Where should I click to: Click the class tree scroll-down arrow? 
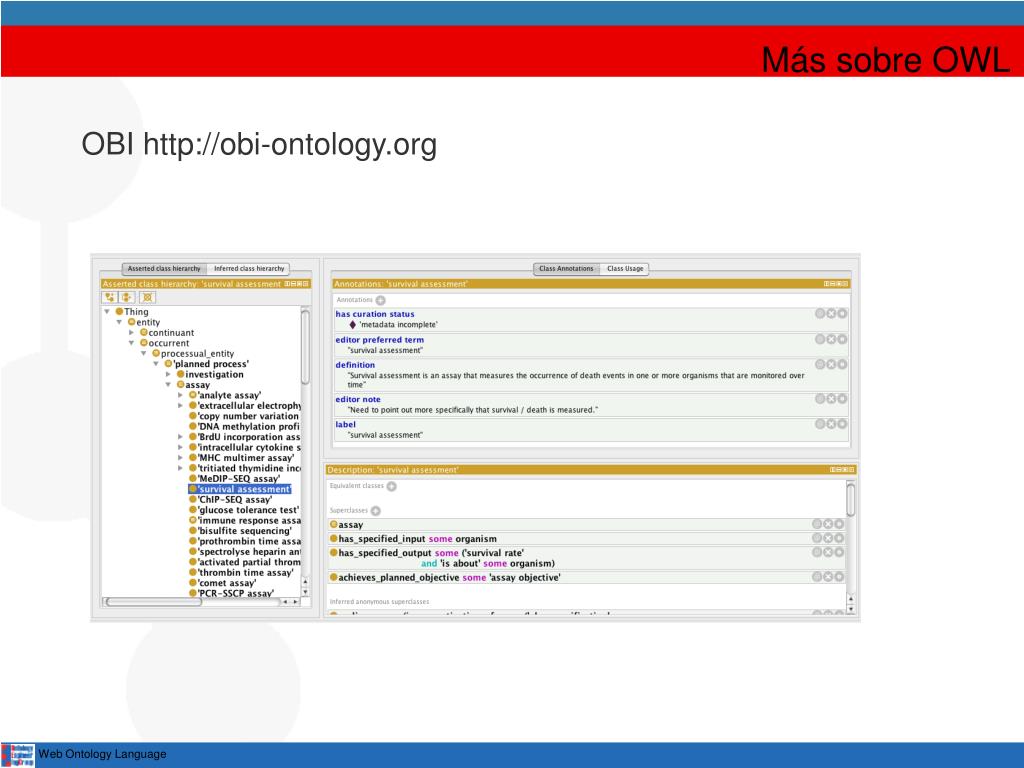[305, 592]
